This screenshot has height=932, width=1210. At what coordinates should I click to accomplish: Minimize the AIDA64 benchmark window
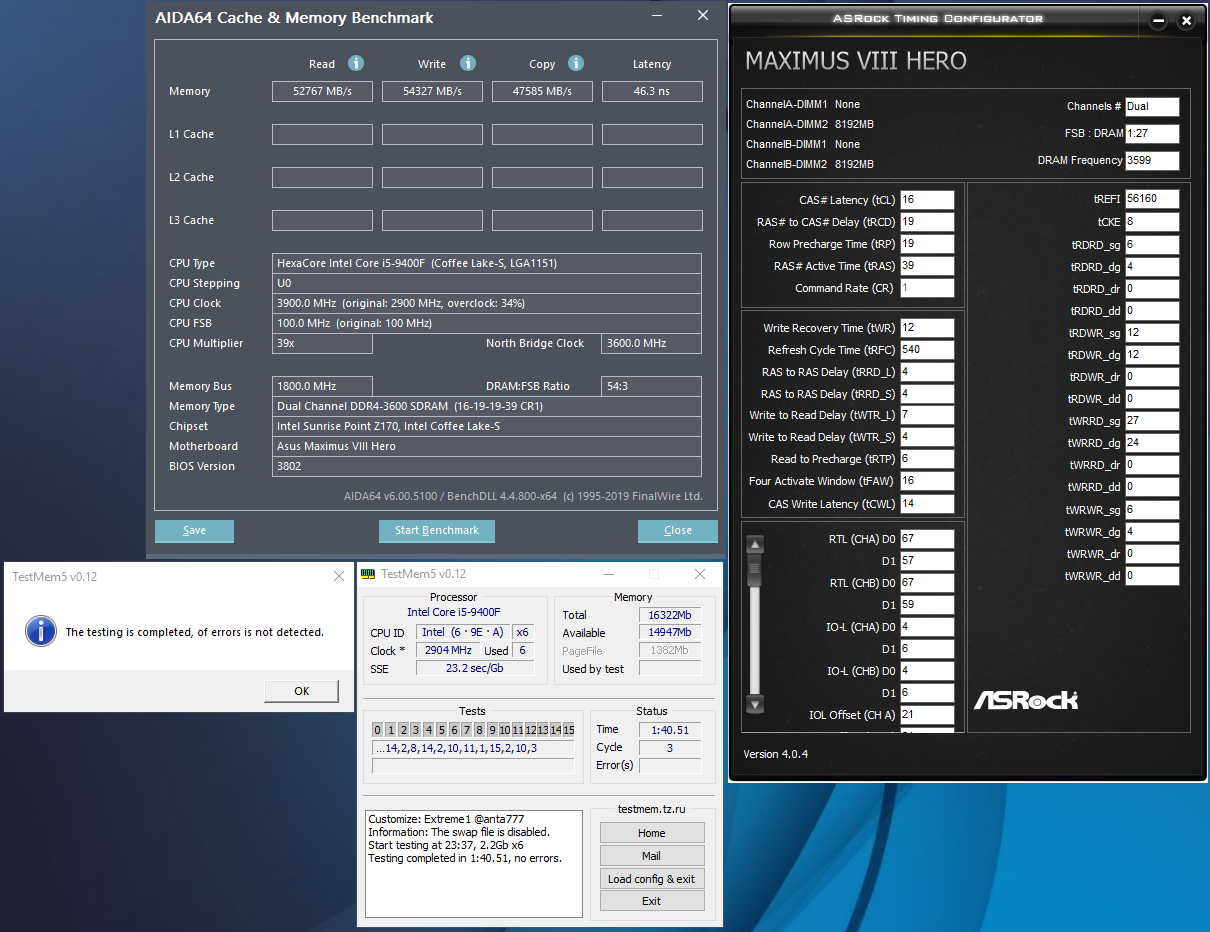click(657, 16)
